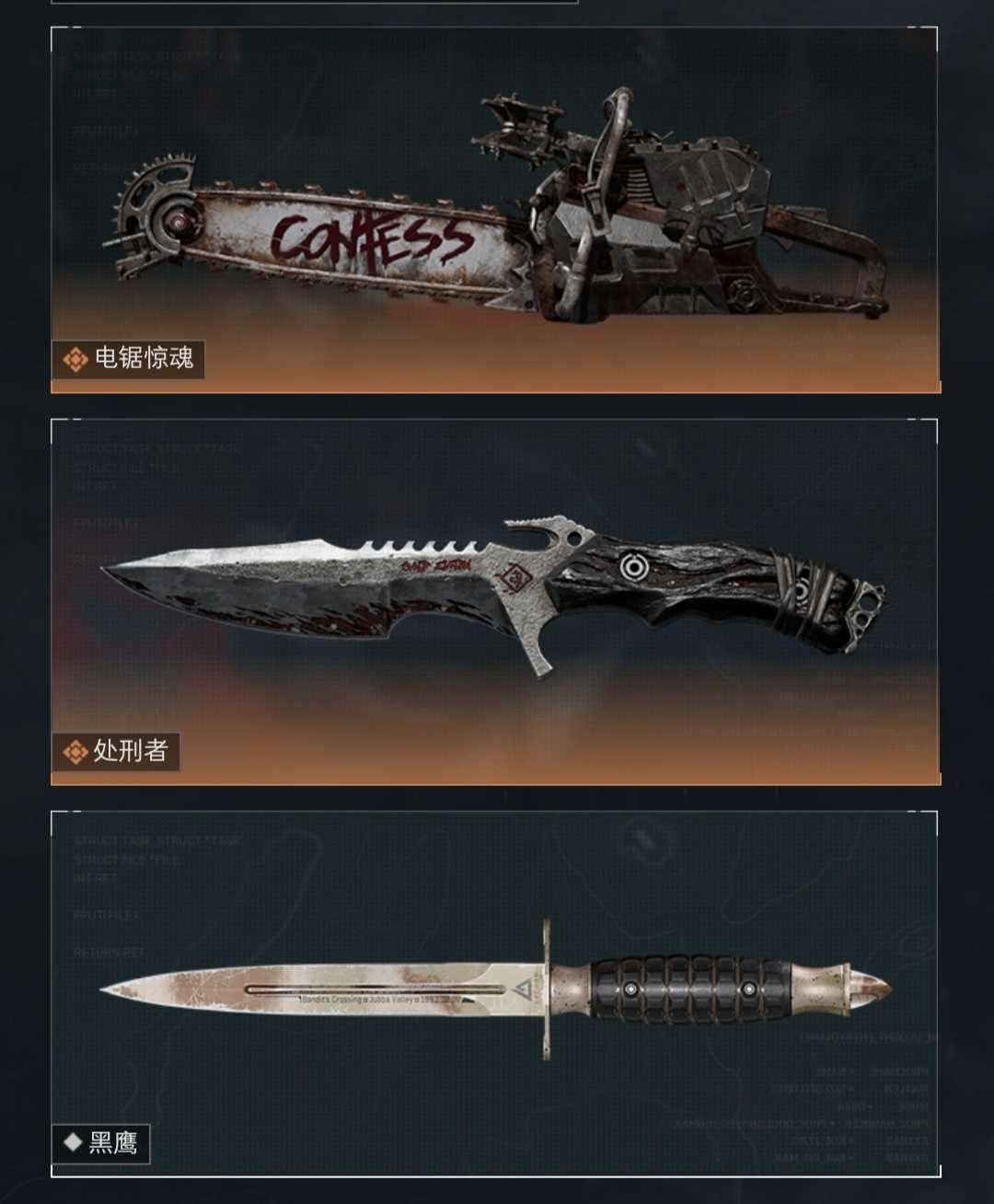Click the engraved text along the 黑鹰 blade

(x=377, y=999)
